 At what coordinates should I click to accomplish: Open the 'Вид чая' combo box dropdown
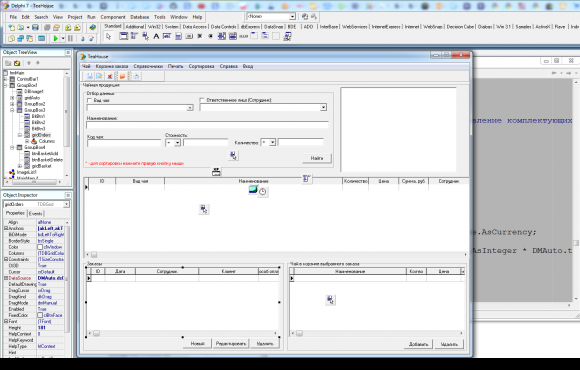(190, 108)
